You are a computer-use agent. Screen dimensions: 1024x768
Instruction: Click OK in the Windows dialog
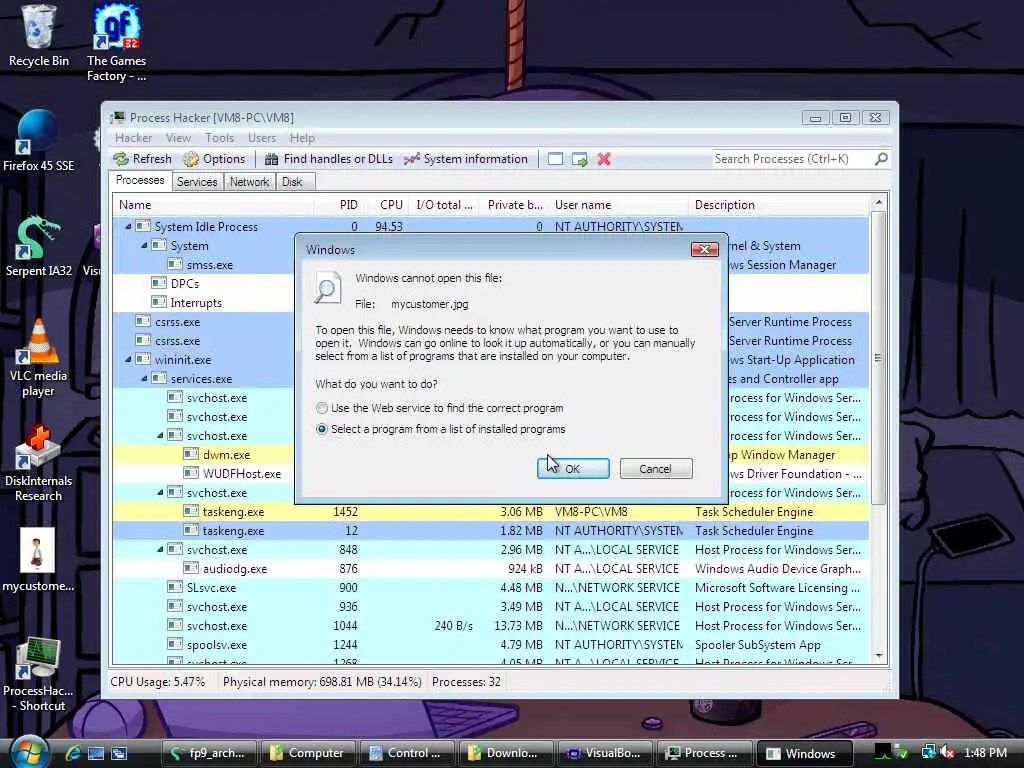[x=573, y=469]
